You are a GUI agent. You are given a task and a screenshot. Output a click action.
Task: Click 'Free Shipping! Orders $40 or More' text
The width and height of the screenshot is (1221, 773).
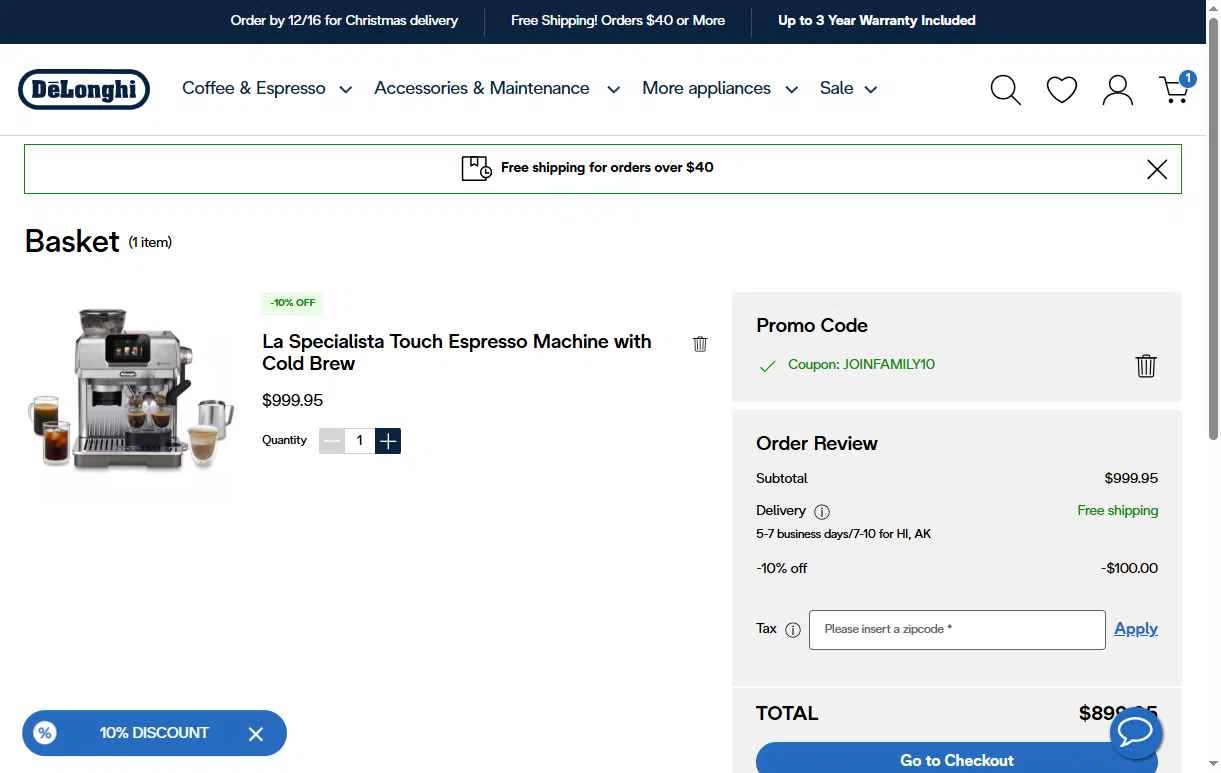(618, 21)
